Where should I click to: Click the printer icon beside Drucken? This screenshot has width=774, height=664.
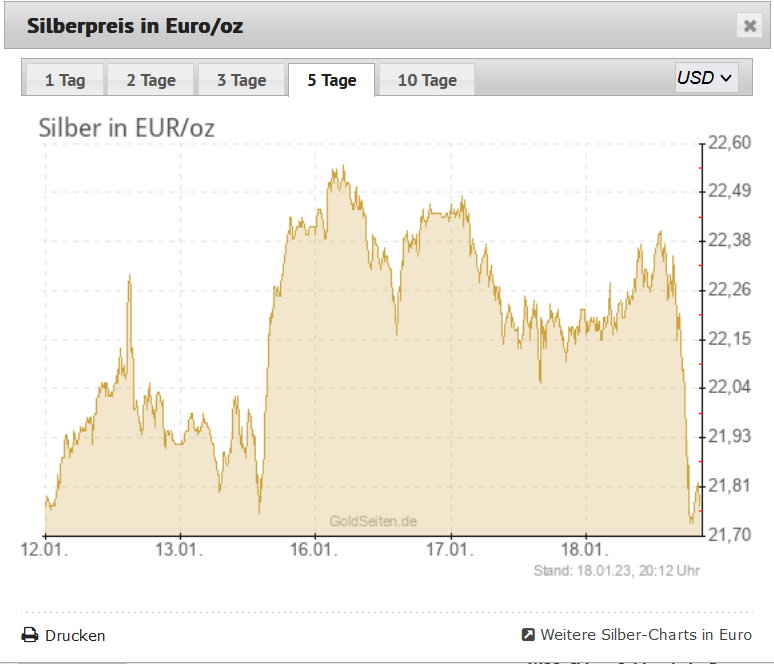pos(30,635)
